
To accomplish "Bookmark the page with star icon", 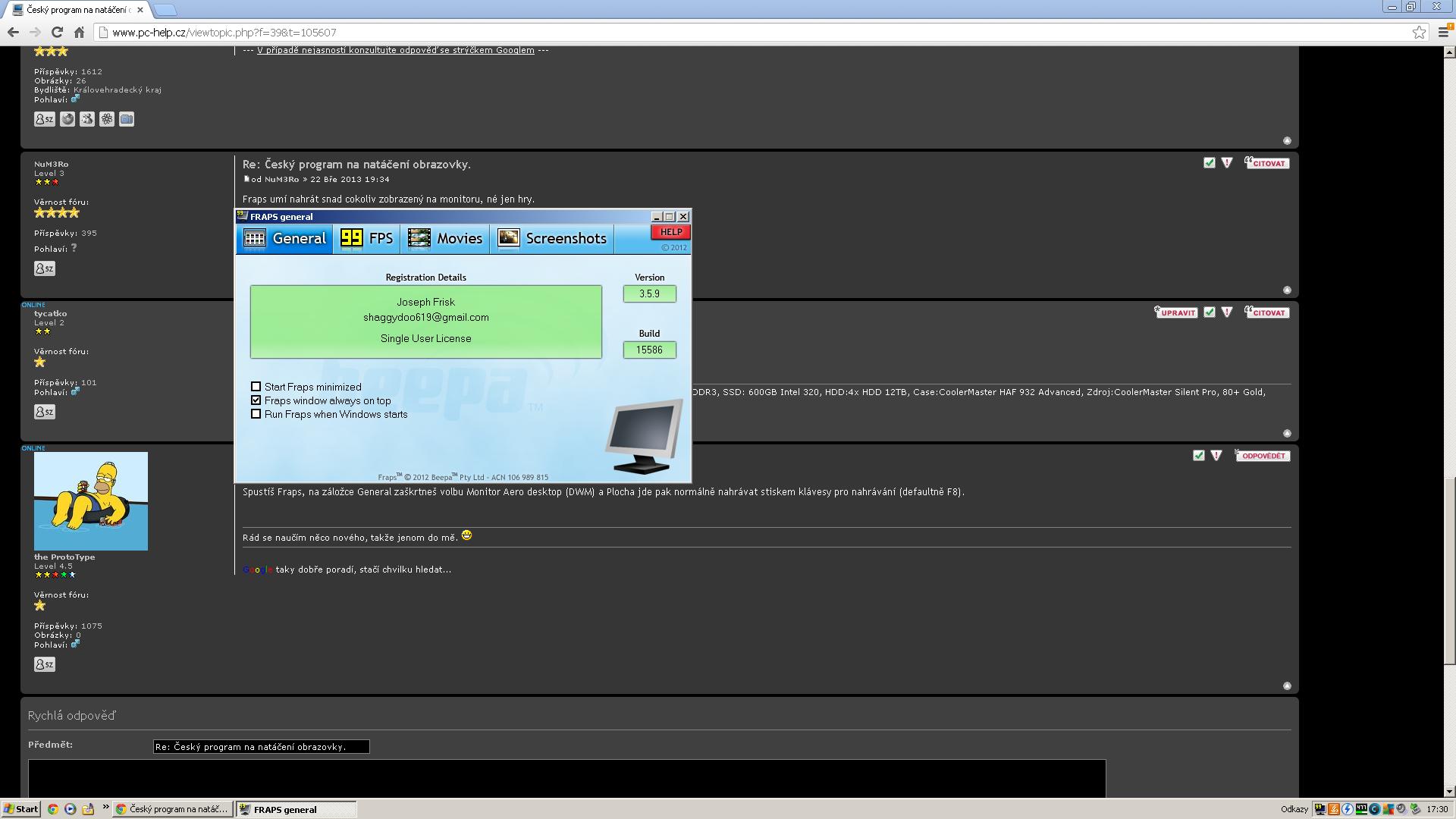I will coord(1419,32).
